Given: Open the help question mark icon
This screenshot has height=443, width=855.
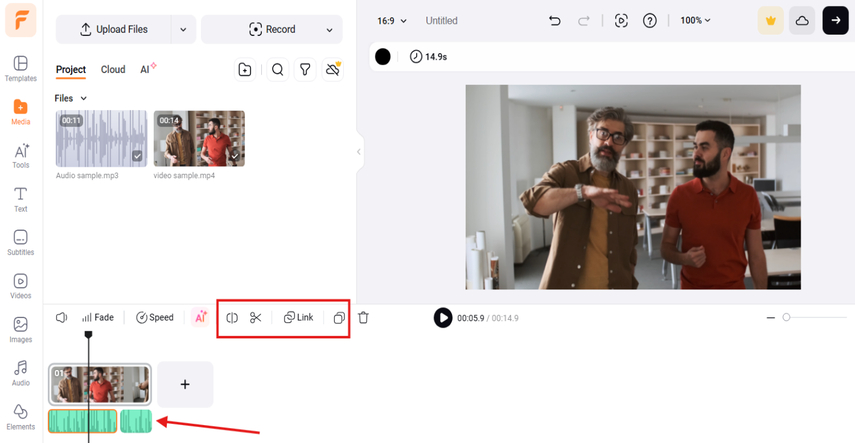Looking at the screenshot, I should coord(649,21).
